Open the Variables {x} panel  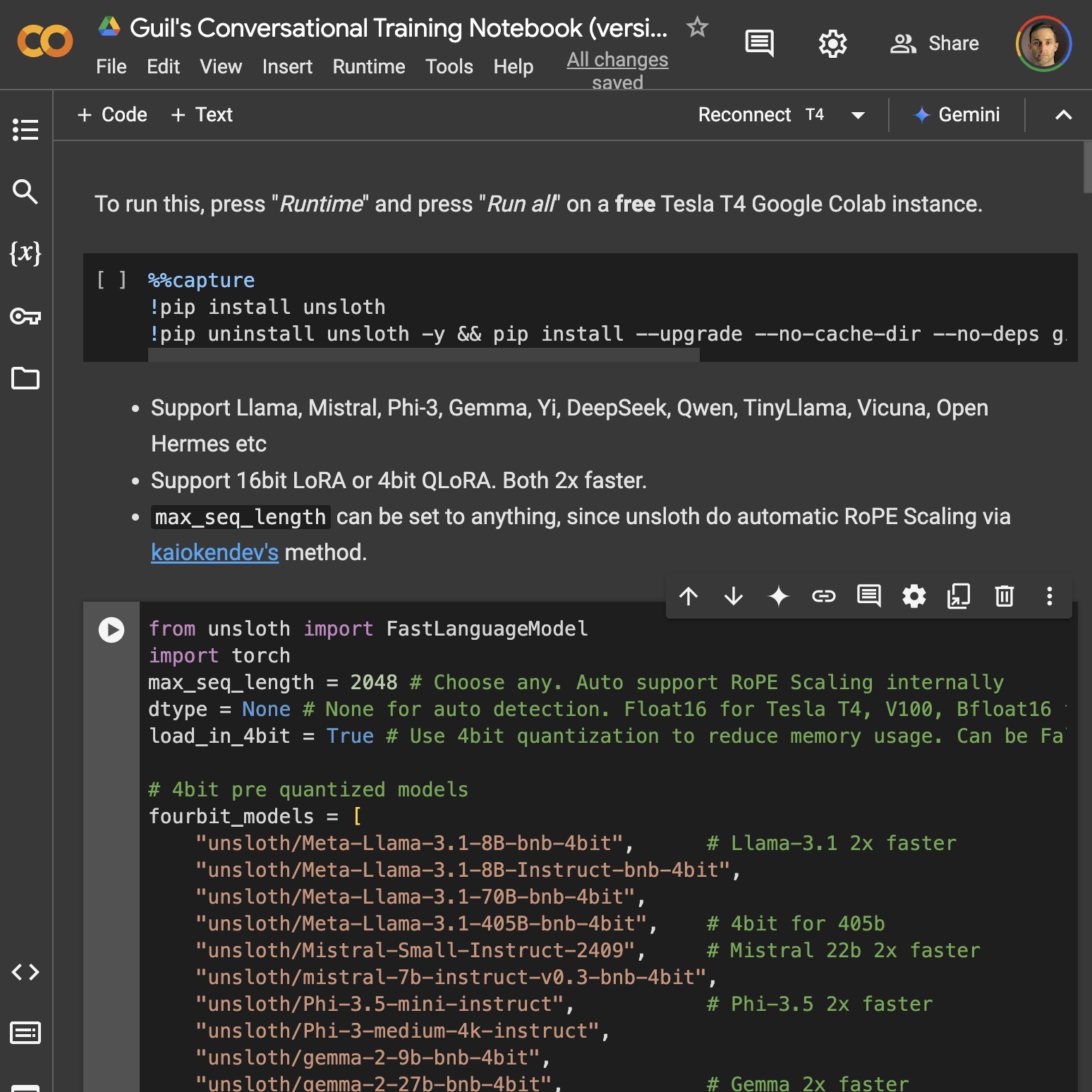(25, 253)
